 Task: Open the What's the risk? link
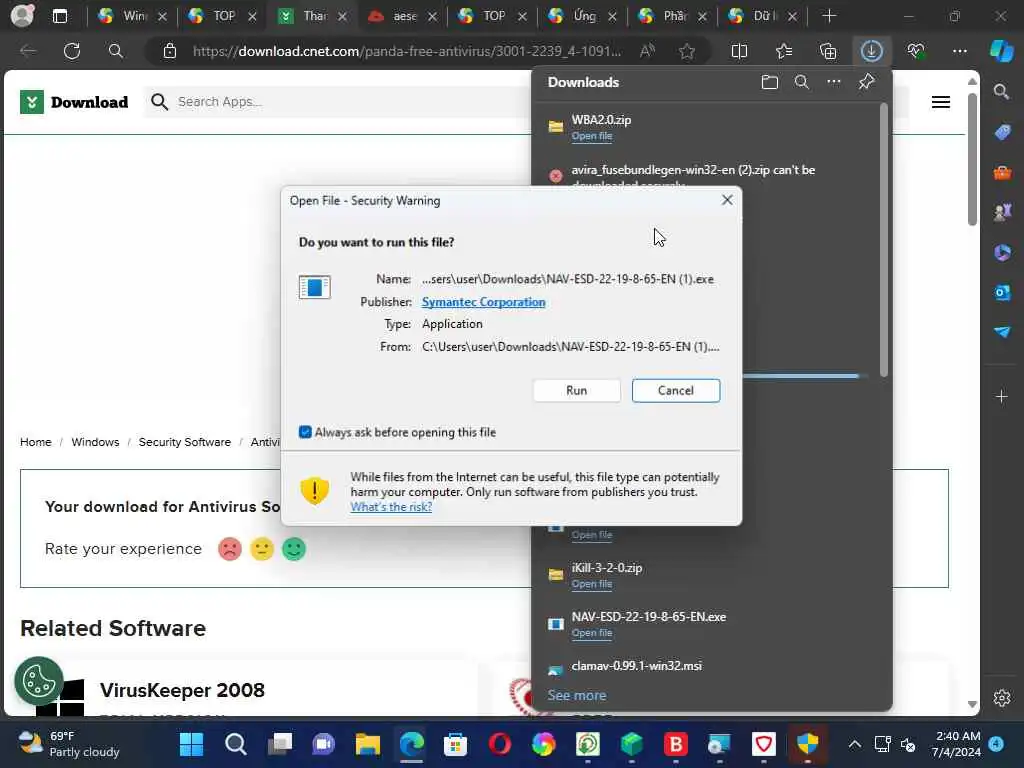point(391,507)
